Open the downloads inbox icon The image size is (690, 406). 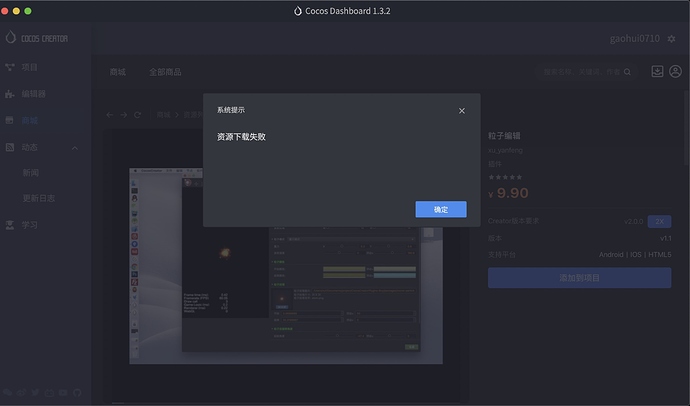coord(657,71)
